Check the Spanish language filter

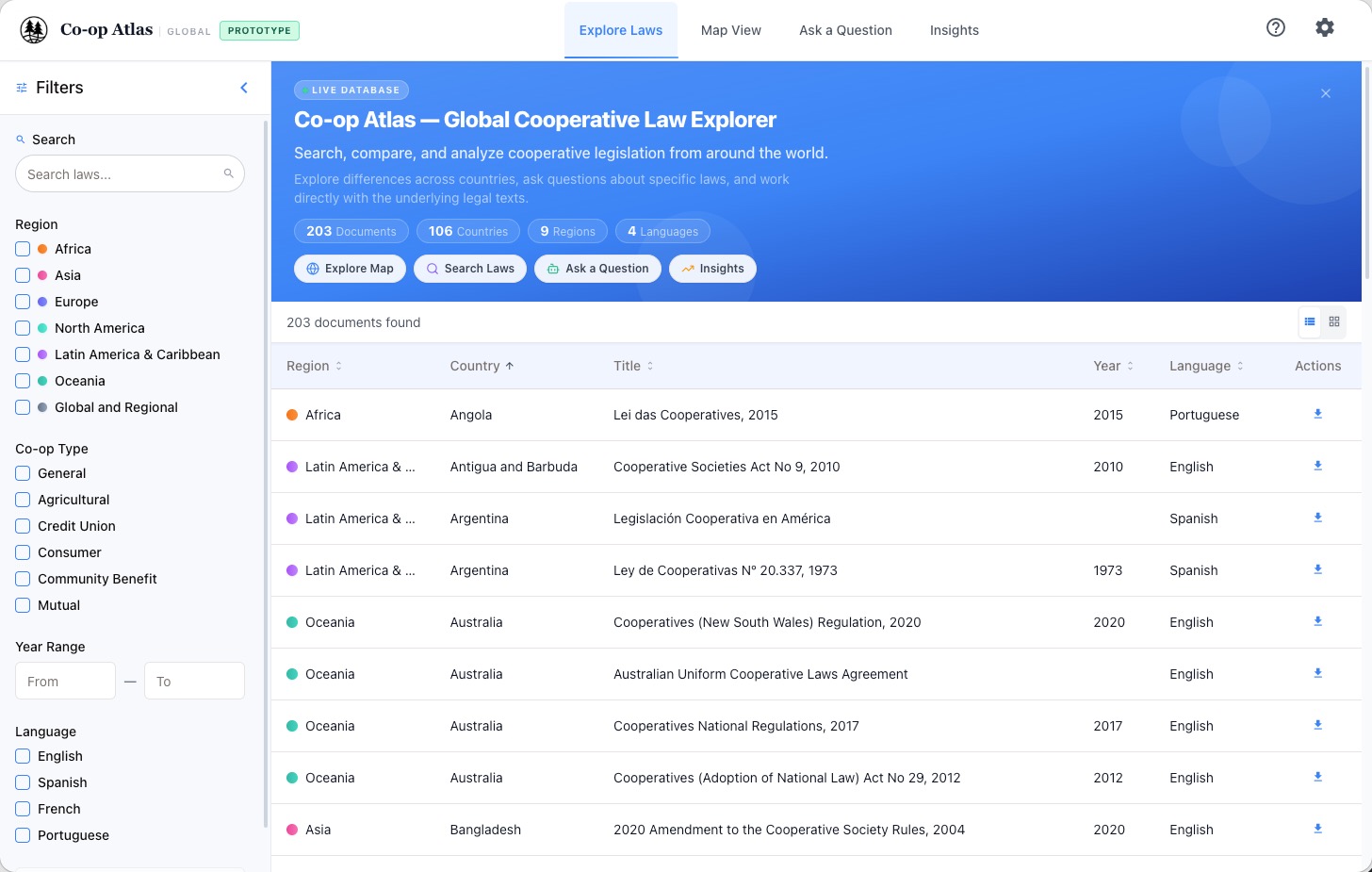(x=23, y=782)
